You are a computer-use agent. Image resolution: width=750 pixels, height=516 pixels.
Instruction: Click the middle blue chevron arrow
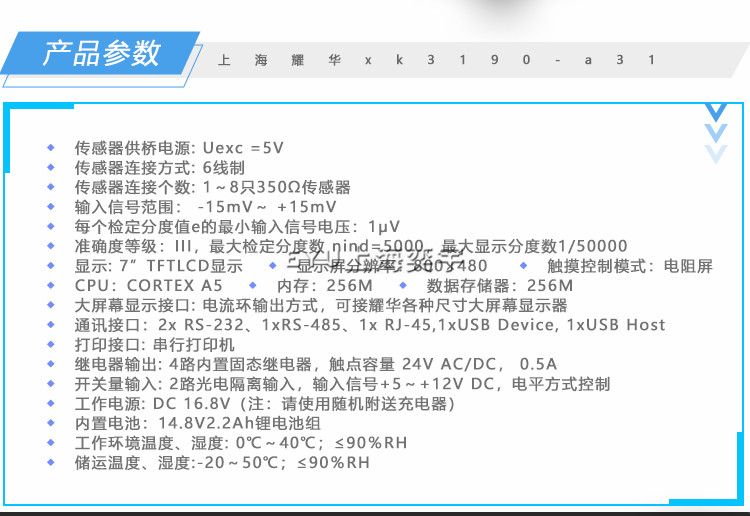point(715,133)
